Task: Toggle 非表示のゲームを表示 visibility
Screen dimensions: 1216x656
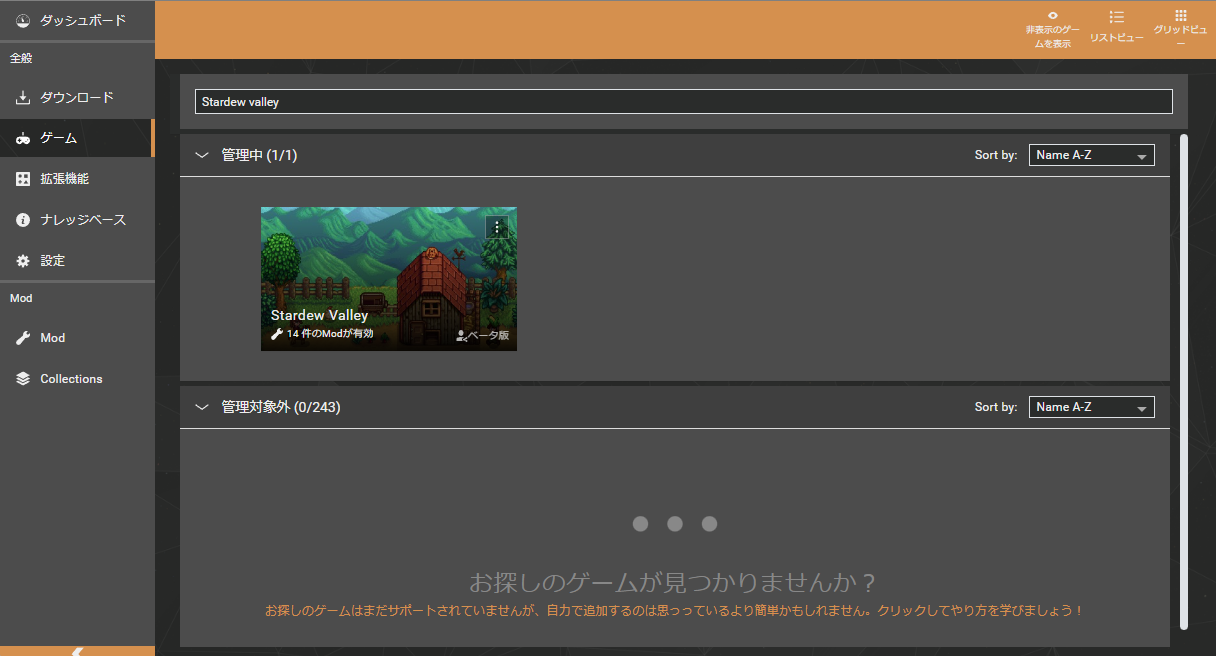Action: pyautogui.click(x=1051, y=29)
